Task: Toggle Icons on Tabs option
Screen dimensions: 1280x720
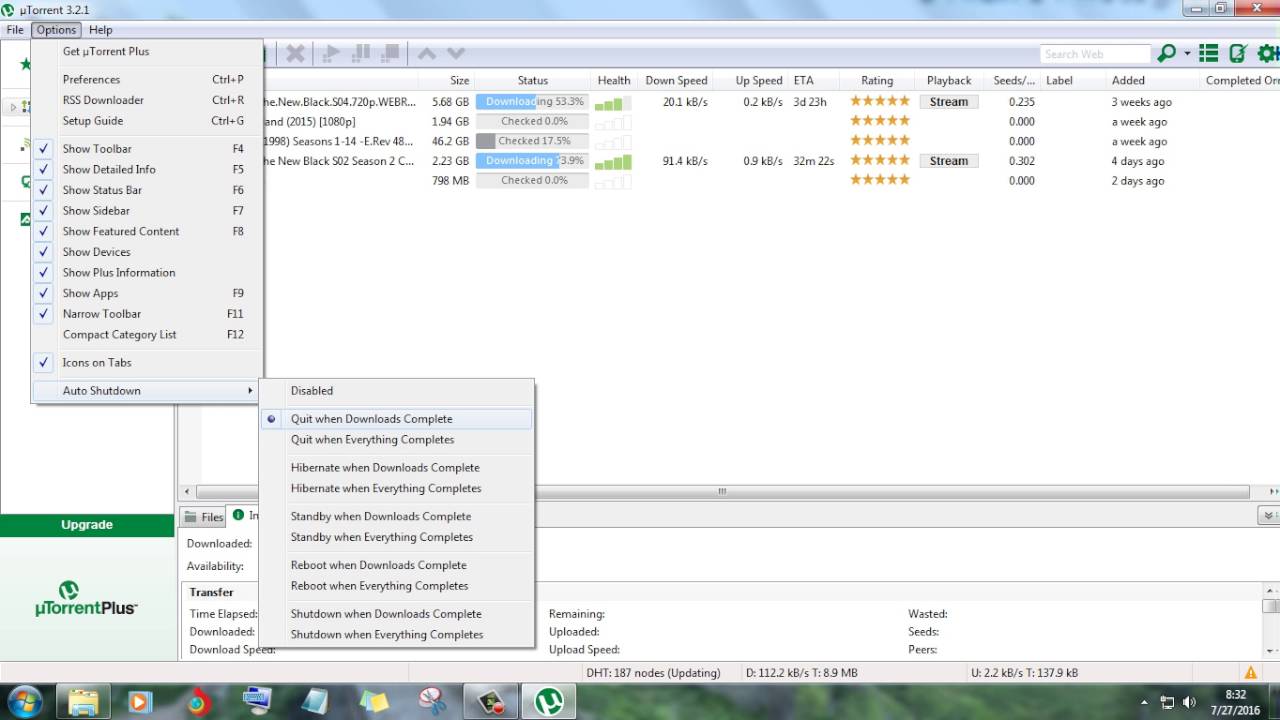Action: click(x=147, y=363)
